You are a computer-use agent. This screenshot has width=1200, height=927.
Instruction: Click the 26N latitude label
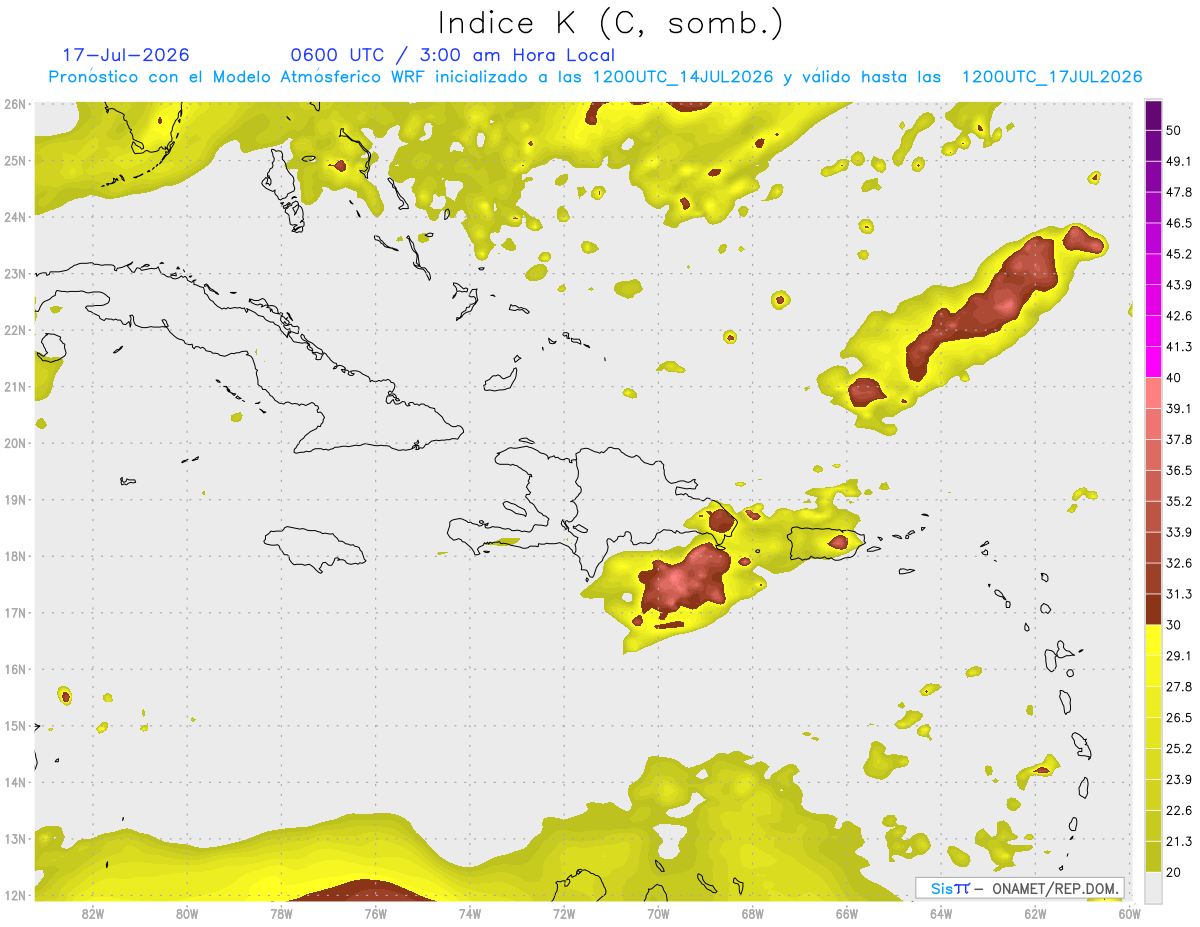[x=15, y=104]
